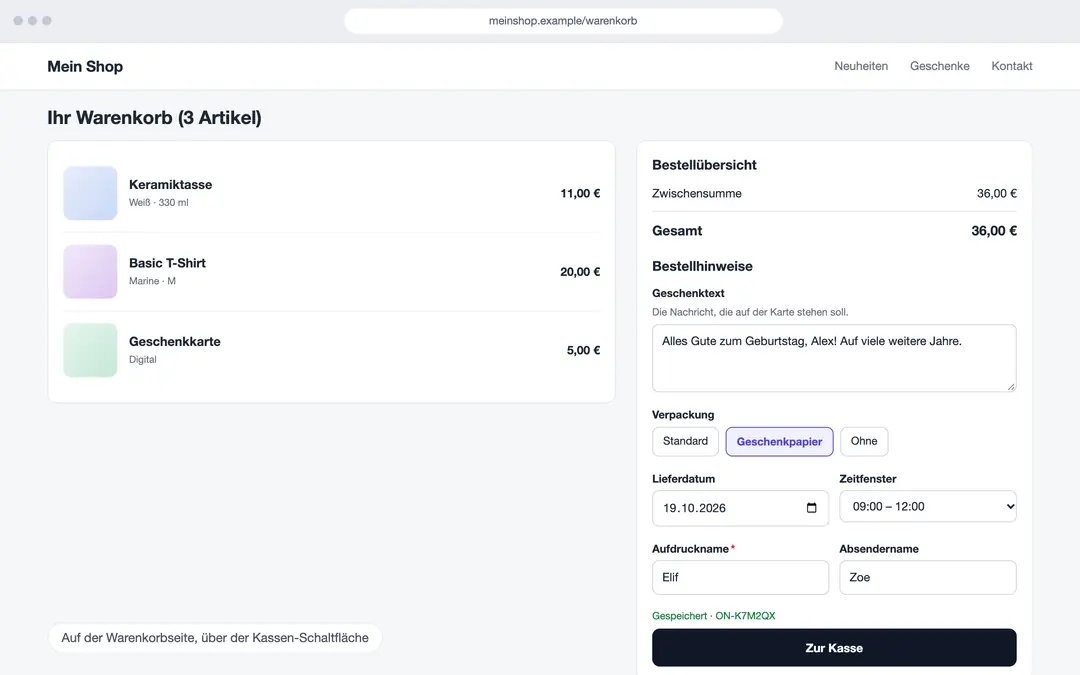Click the Marine · M variant text
This screenshot has width=1080, height=675.
(152, 281)
